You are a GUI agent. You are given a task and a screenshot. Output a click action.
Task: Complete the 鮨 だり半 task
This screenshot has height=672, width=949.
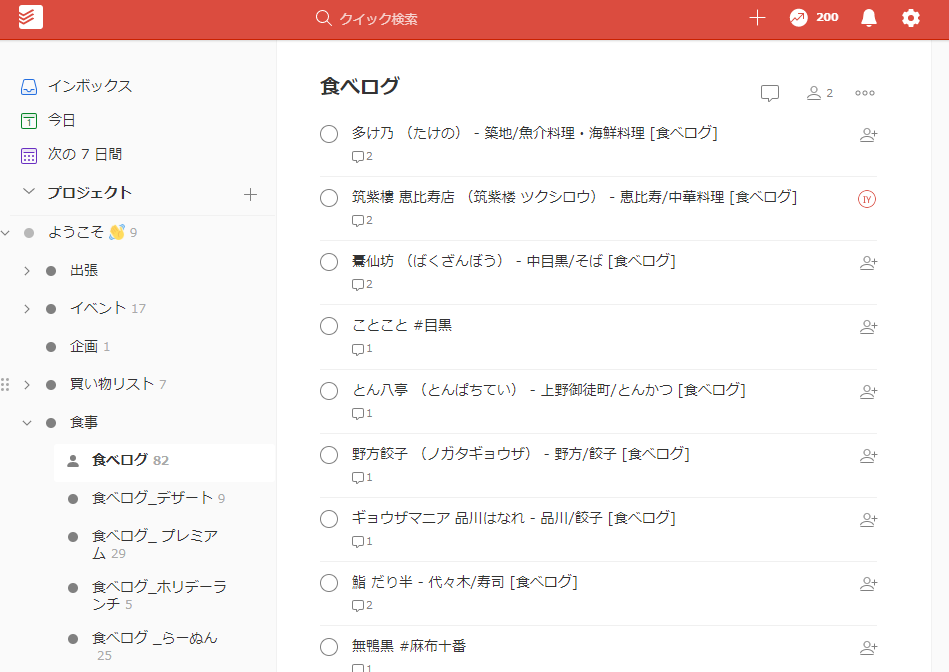[x=329, y=583]
